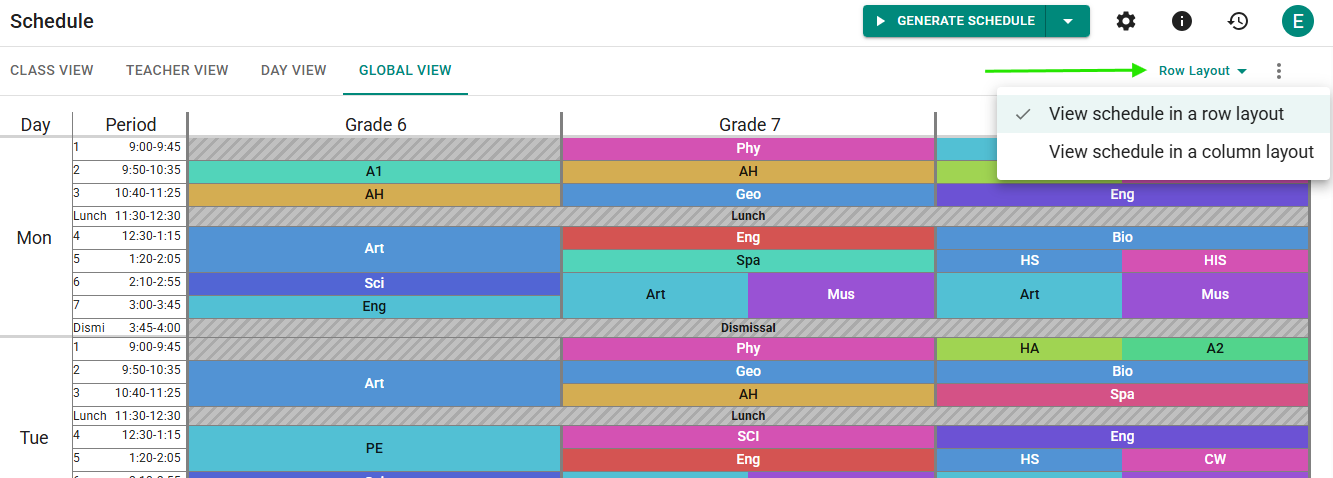Switch to the Teacher View tab

click(177, 70)
